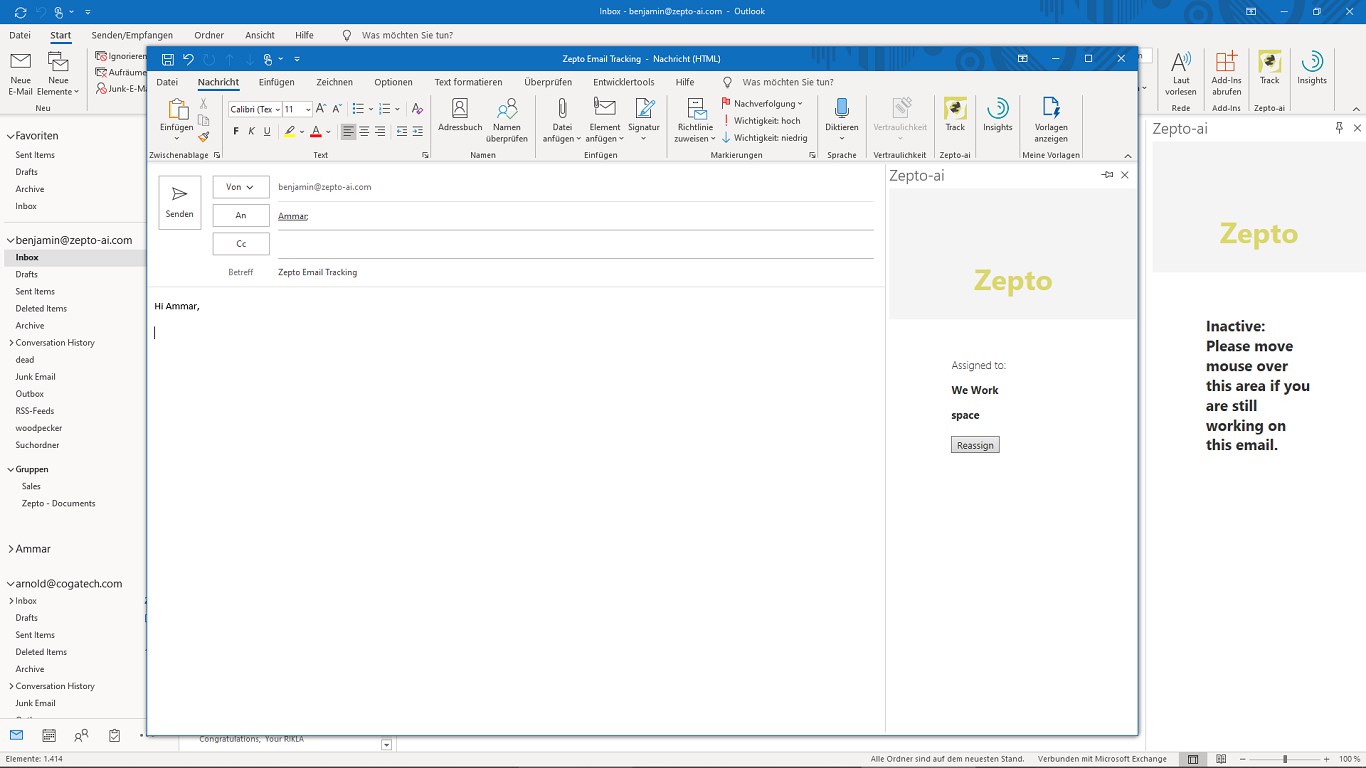This screenshot has width=1366, height=768.
Task: Click Track in the message ribbon
Action: [x=955, y=116]
